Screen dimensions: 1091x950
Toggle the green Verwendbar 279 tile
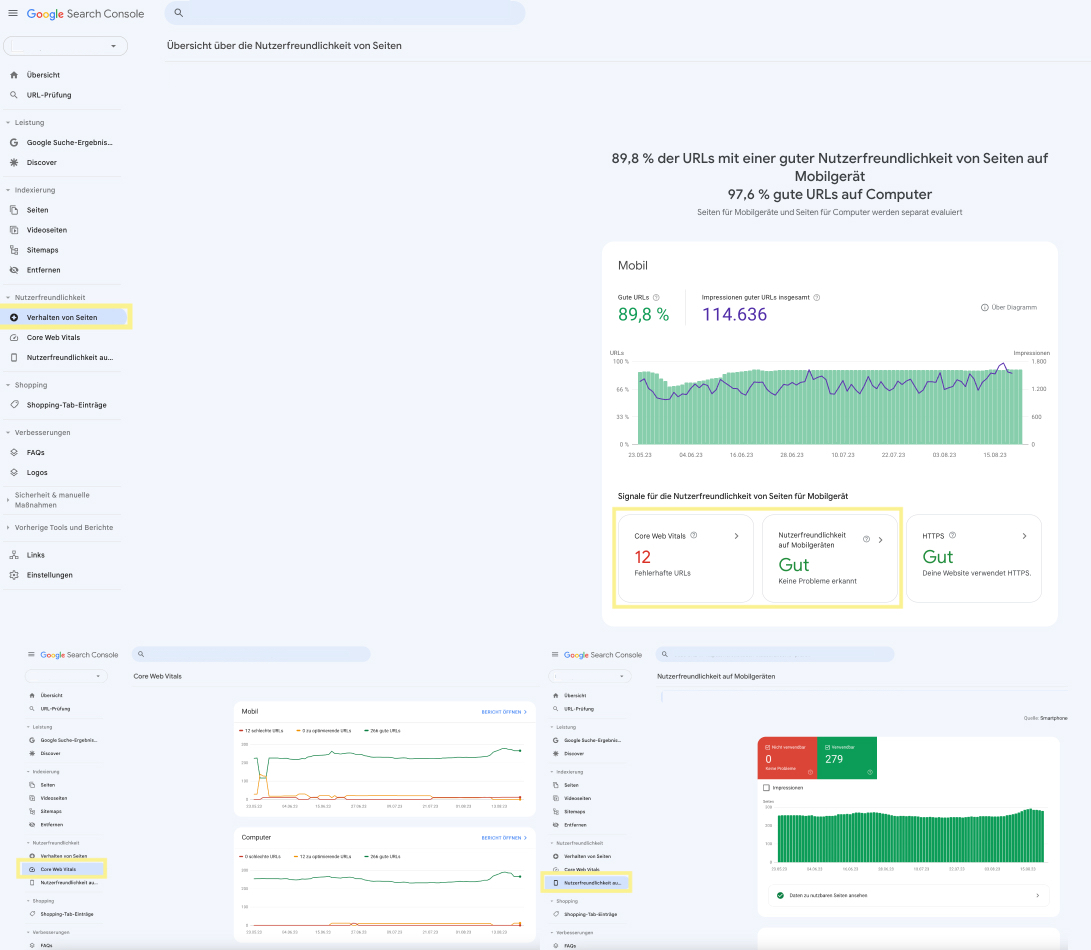click(847, 758)
